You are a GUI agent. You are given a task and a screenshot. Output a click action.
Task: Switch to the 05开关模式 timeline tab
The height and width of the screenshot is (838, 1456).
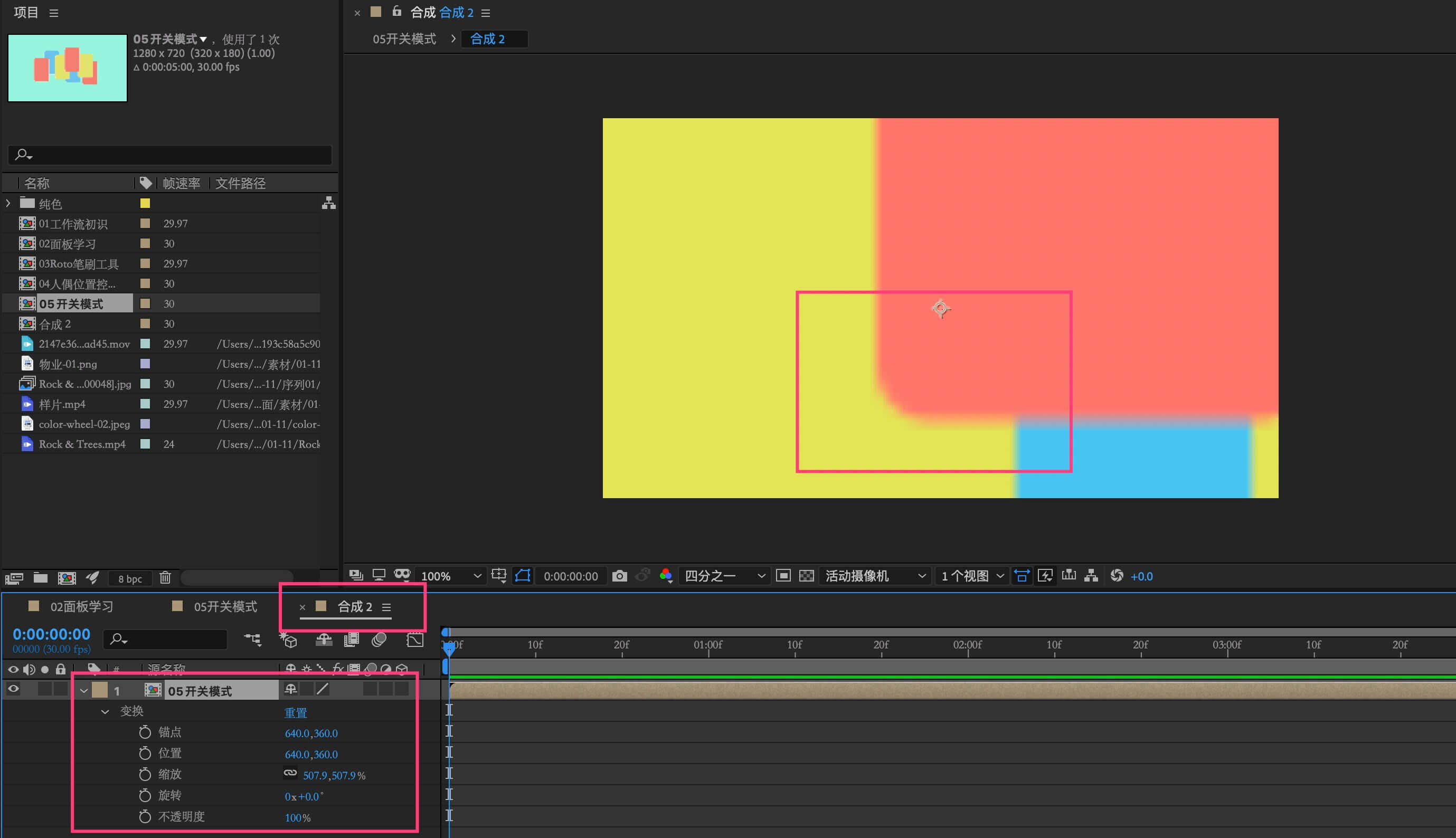(x=225, y=607)
